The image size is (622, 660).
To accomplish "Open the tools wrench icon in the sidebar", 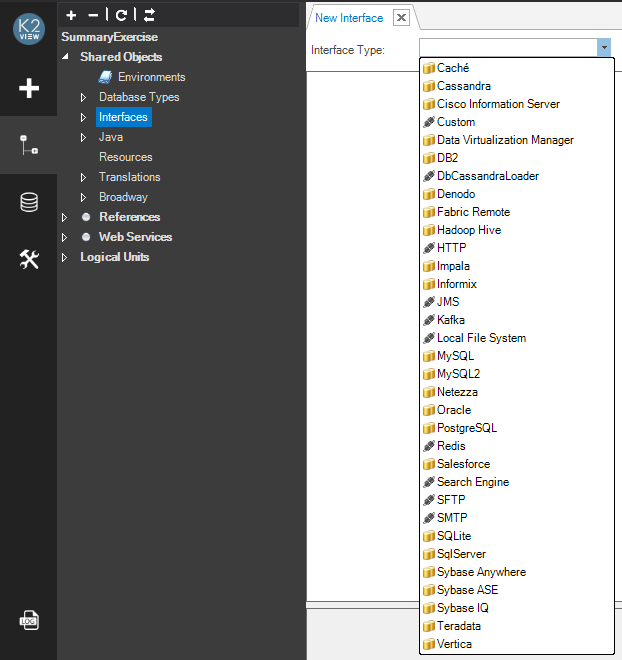I will [x=29, y=260].
